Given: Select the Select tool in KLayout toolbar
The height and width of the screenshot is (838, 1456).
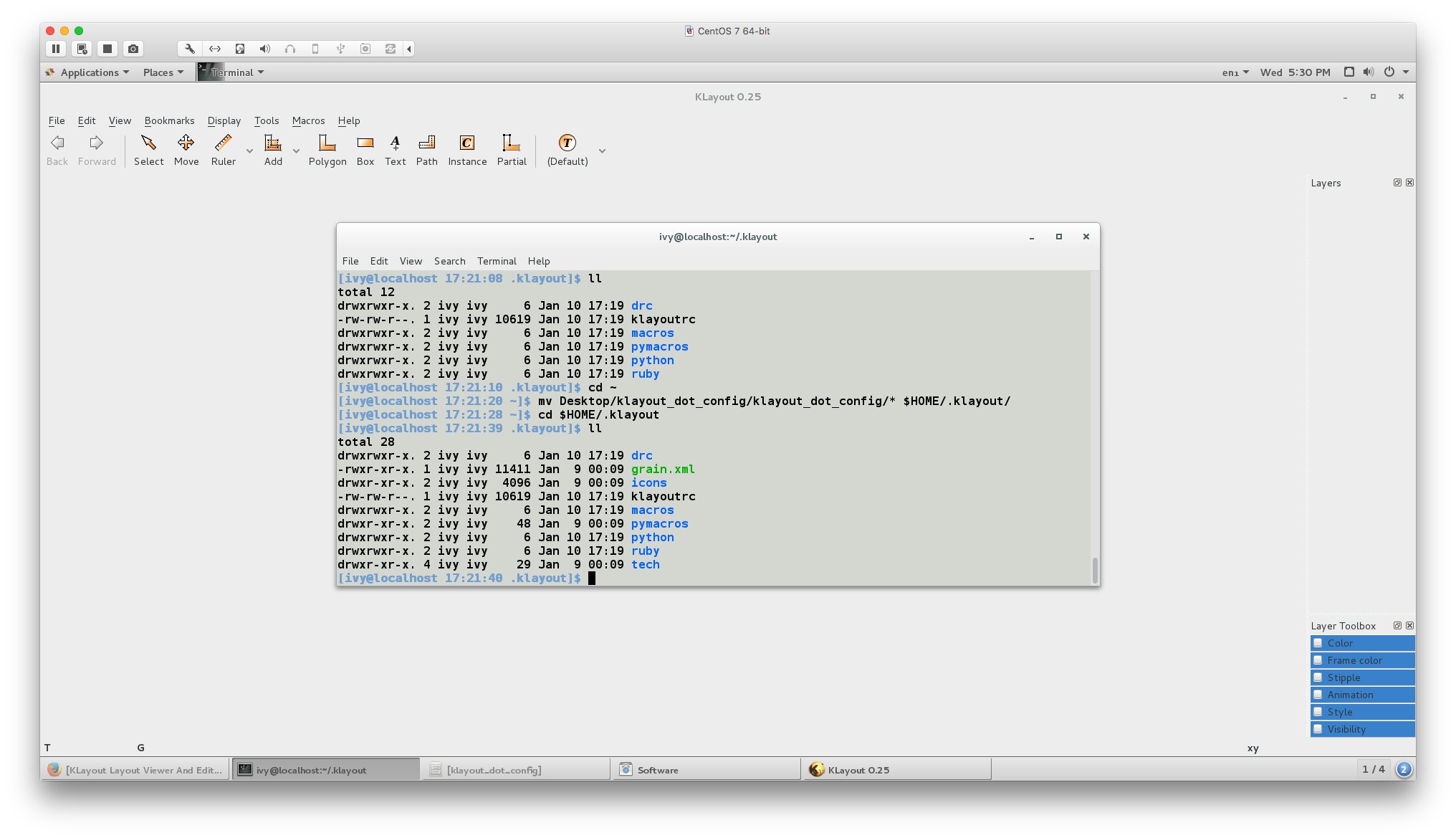Looking at the screenshot, I should click(148, 150).
